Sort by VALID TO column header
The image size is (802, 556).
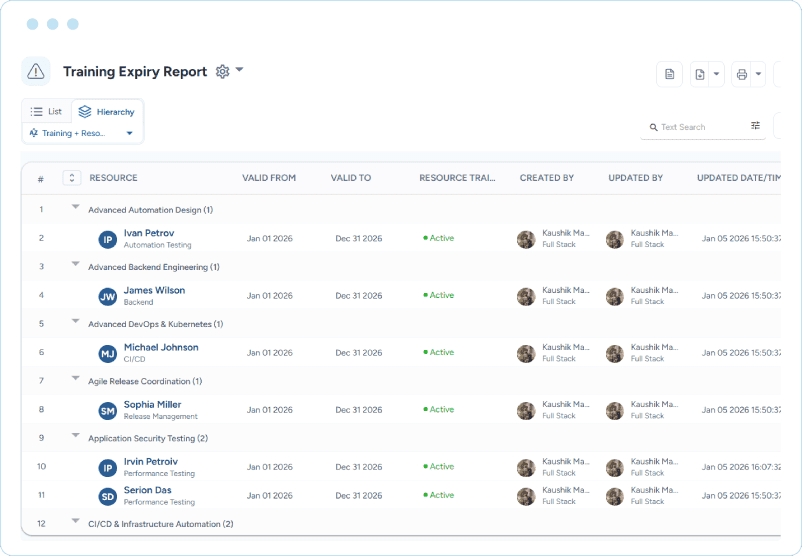click(x=351, y=177)
